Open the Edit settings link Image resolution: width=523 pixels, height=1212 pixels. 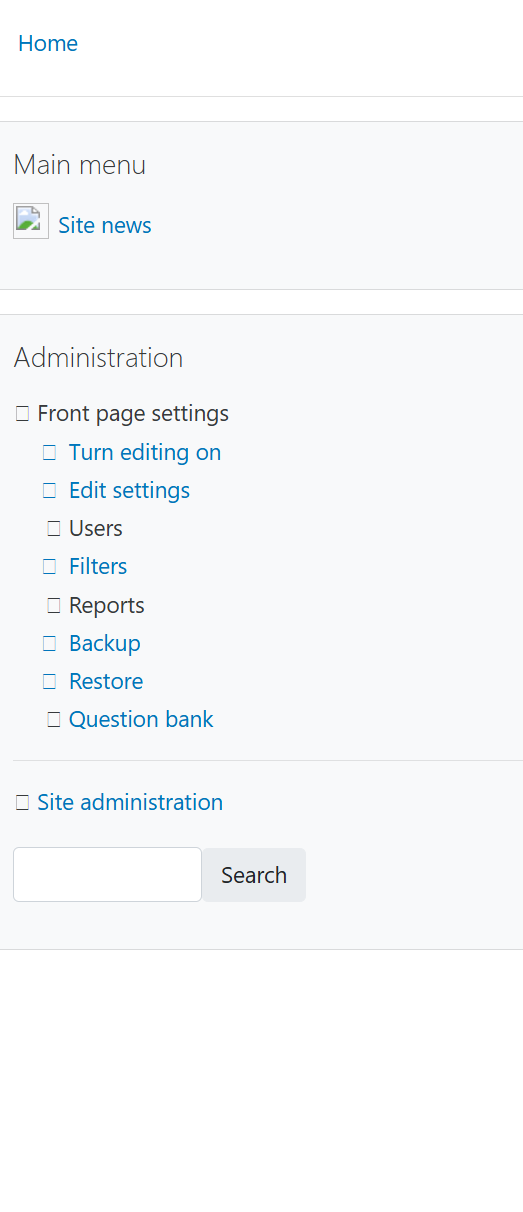[x=129, y=490]
